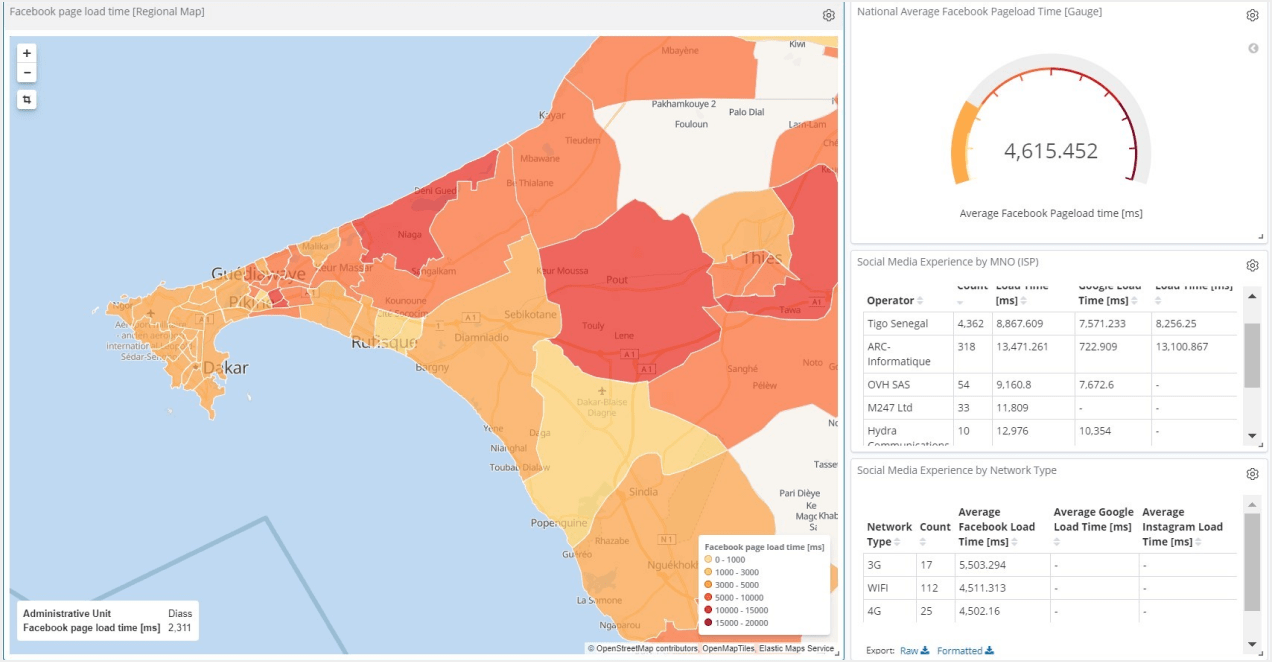Screen dimensions: 1272x662
Task: Click the gauge value 4,615.452
Action: point(1051,152)
